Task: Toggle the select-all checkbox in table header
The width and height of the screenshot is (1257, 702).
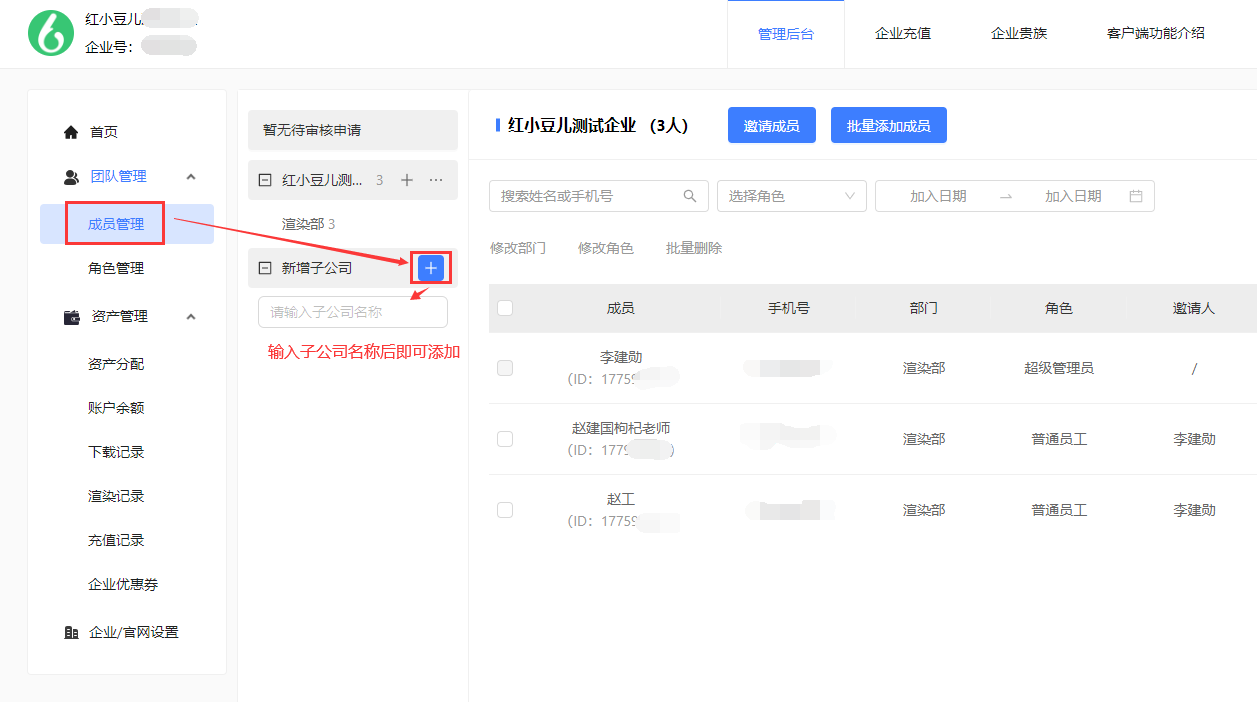Action: (505, 308)
